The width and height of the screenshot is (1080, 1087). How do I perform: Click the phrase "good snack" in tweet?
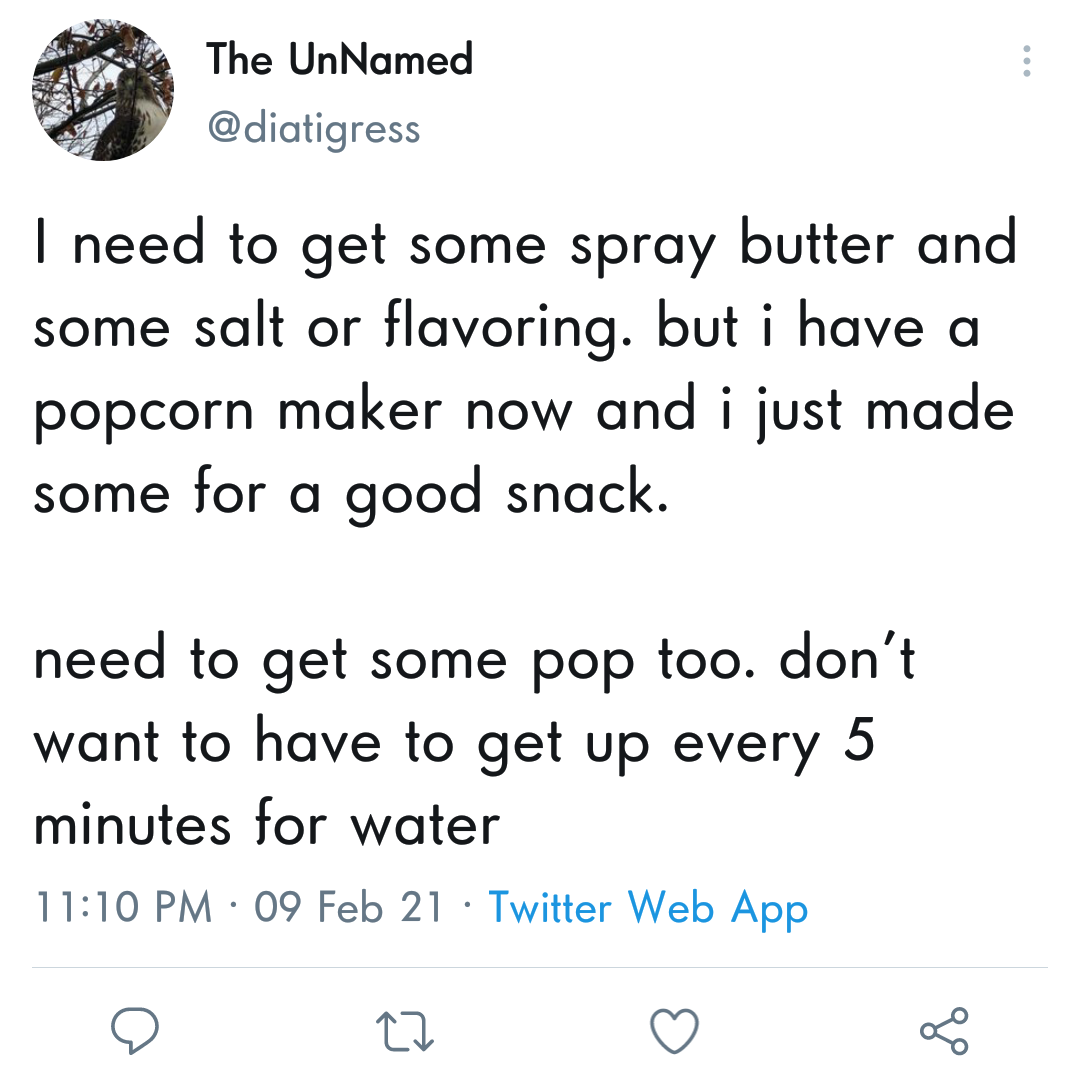507,494
